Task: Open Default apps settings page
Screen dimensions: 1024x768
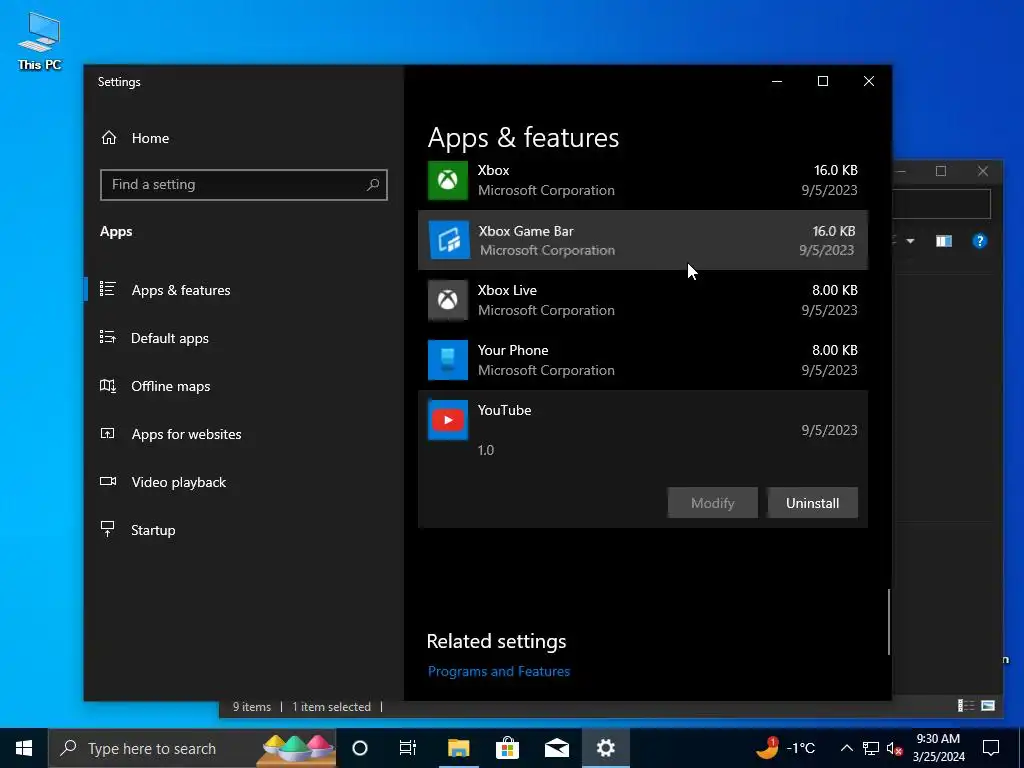Action: point(170,338)
